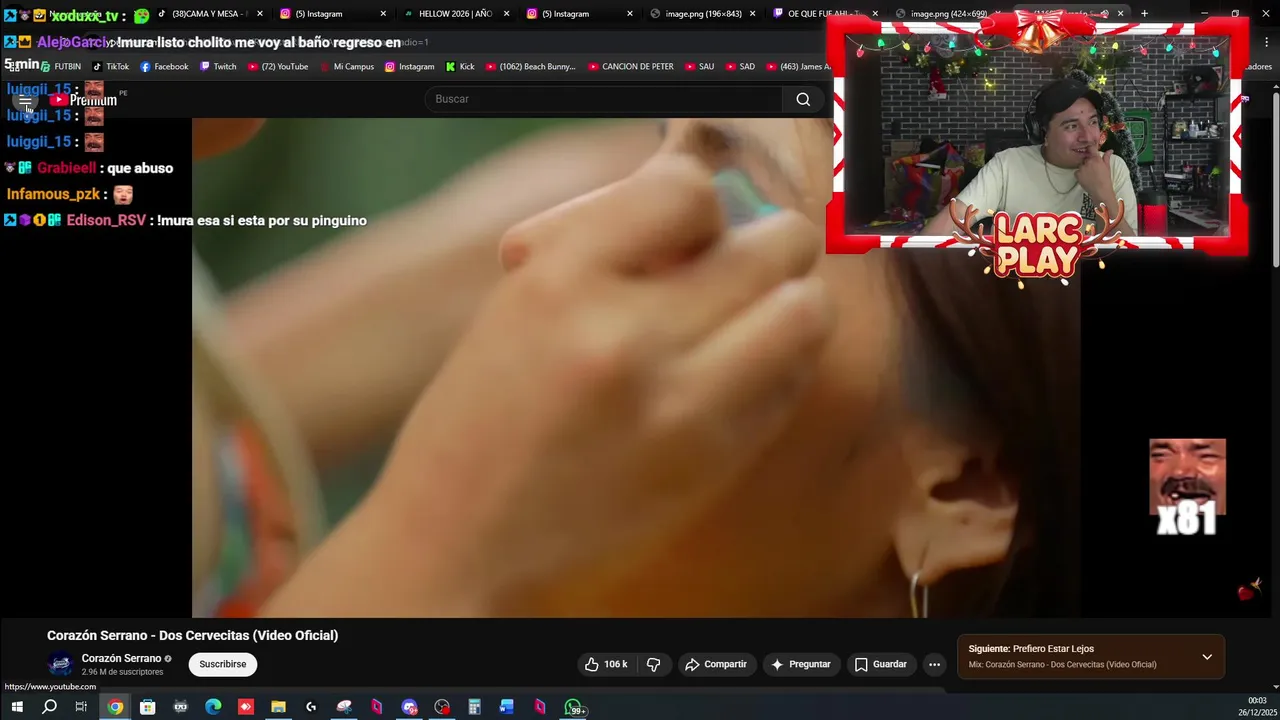
Task: Open Corazón Serrano channel name link
Action: [x=121, y=658]
